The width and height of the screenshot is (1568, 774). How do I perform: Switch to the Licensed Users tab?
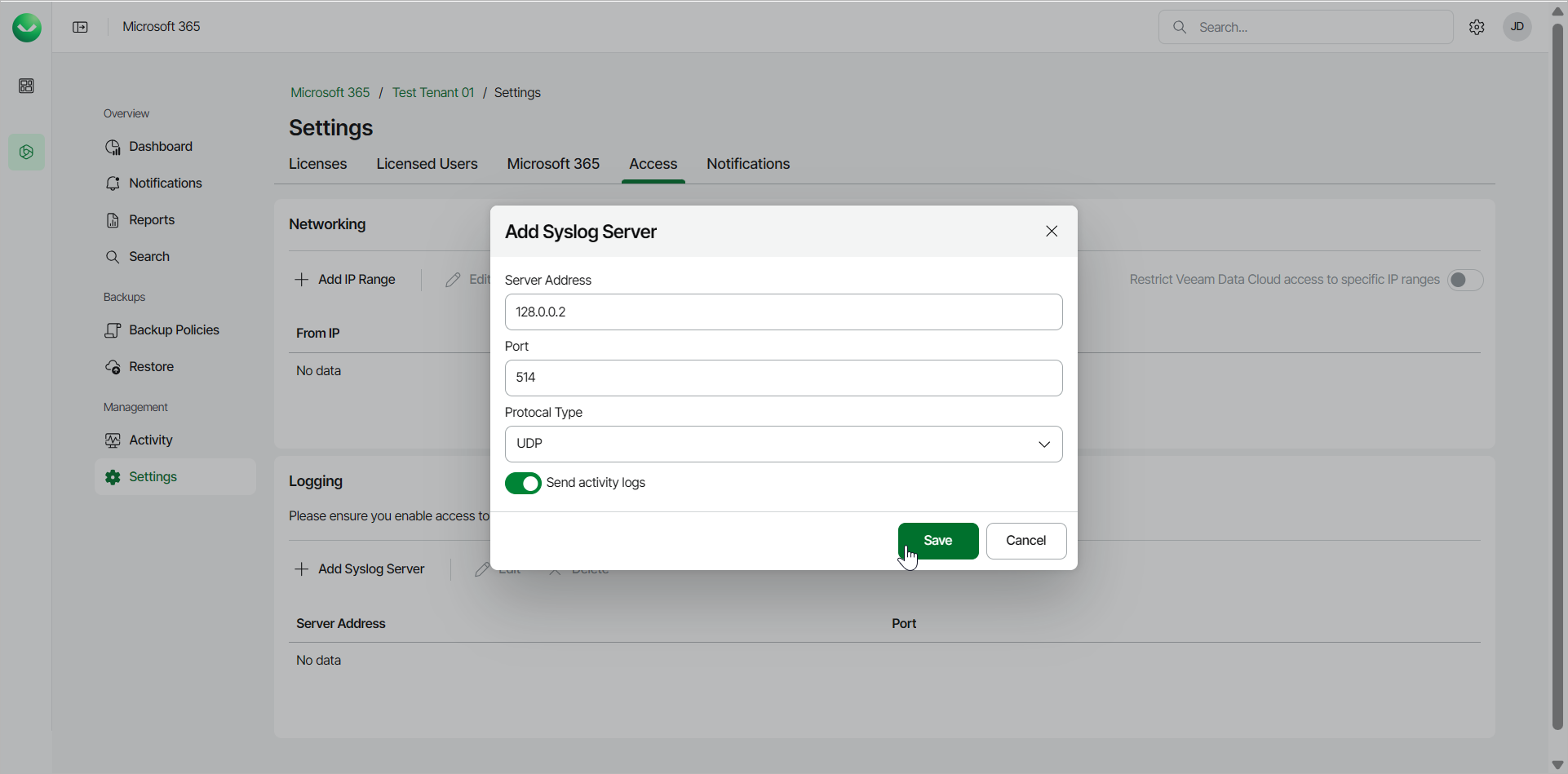tap(427, 164)
